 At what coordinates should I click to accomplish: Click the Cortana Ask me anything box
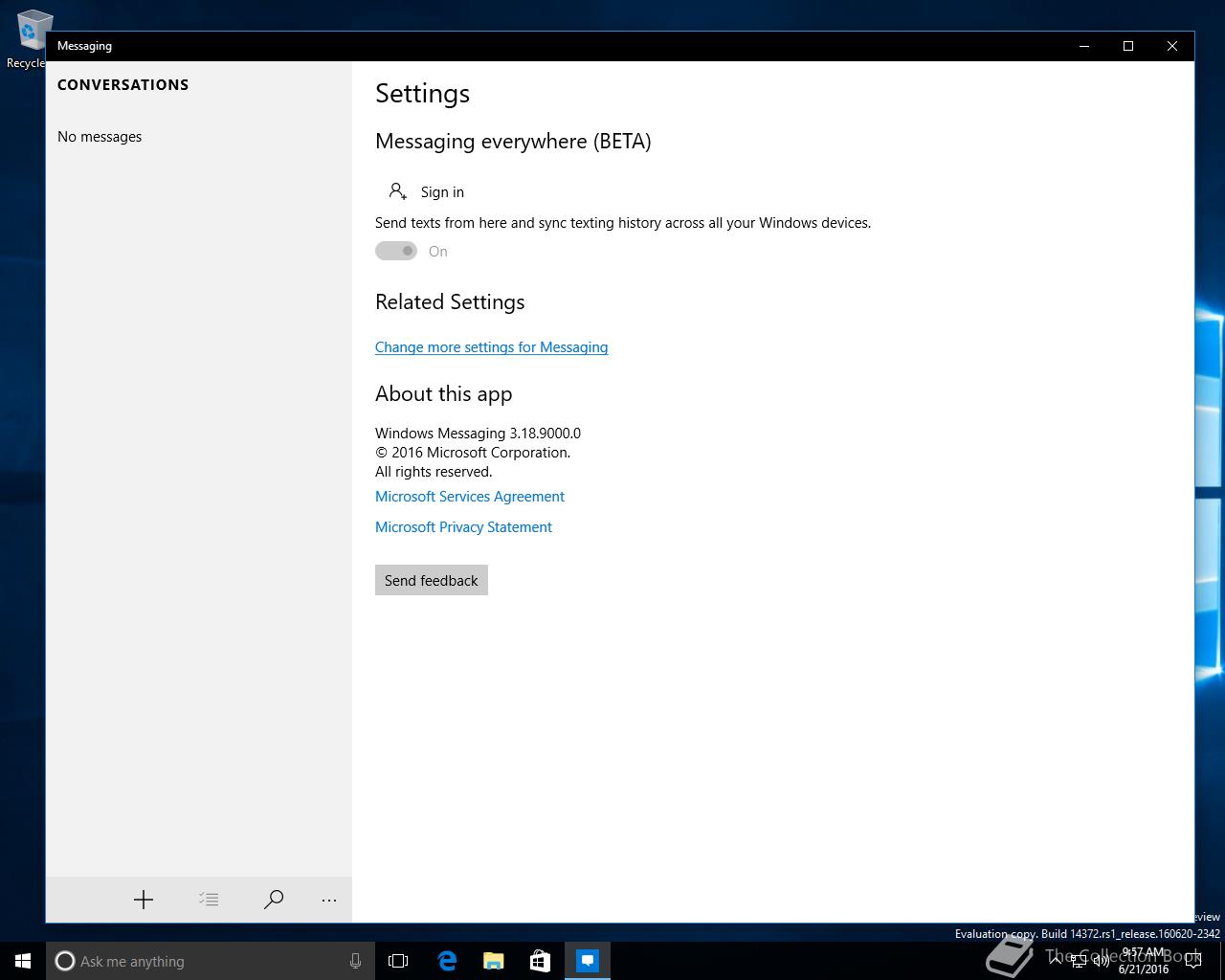tap(210, 961)
